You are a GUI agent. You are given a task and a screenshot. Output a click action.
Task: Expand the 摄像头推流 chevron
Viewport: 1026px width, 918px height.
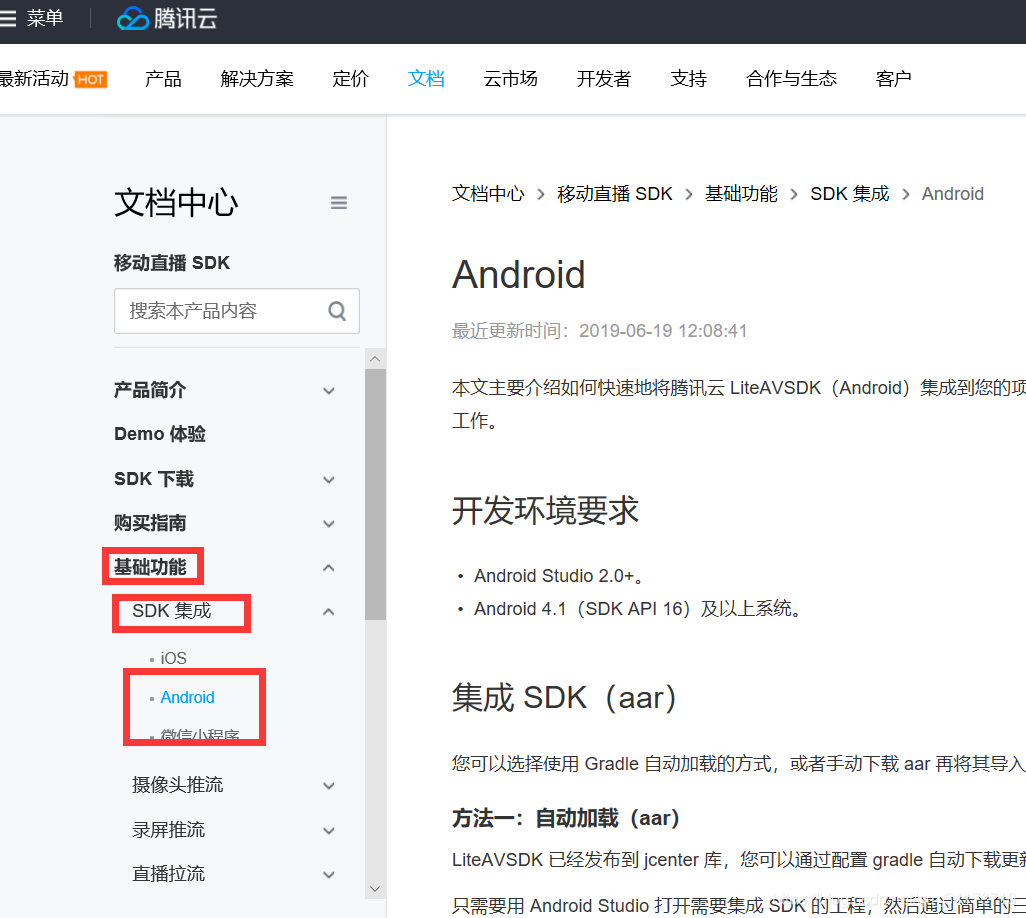(329, 786)
